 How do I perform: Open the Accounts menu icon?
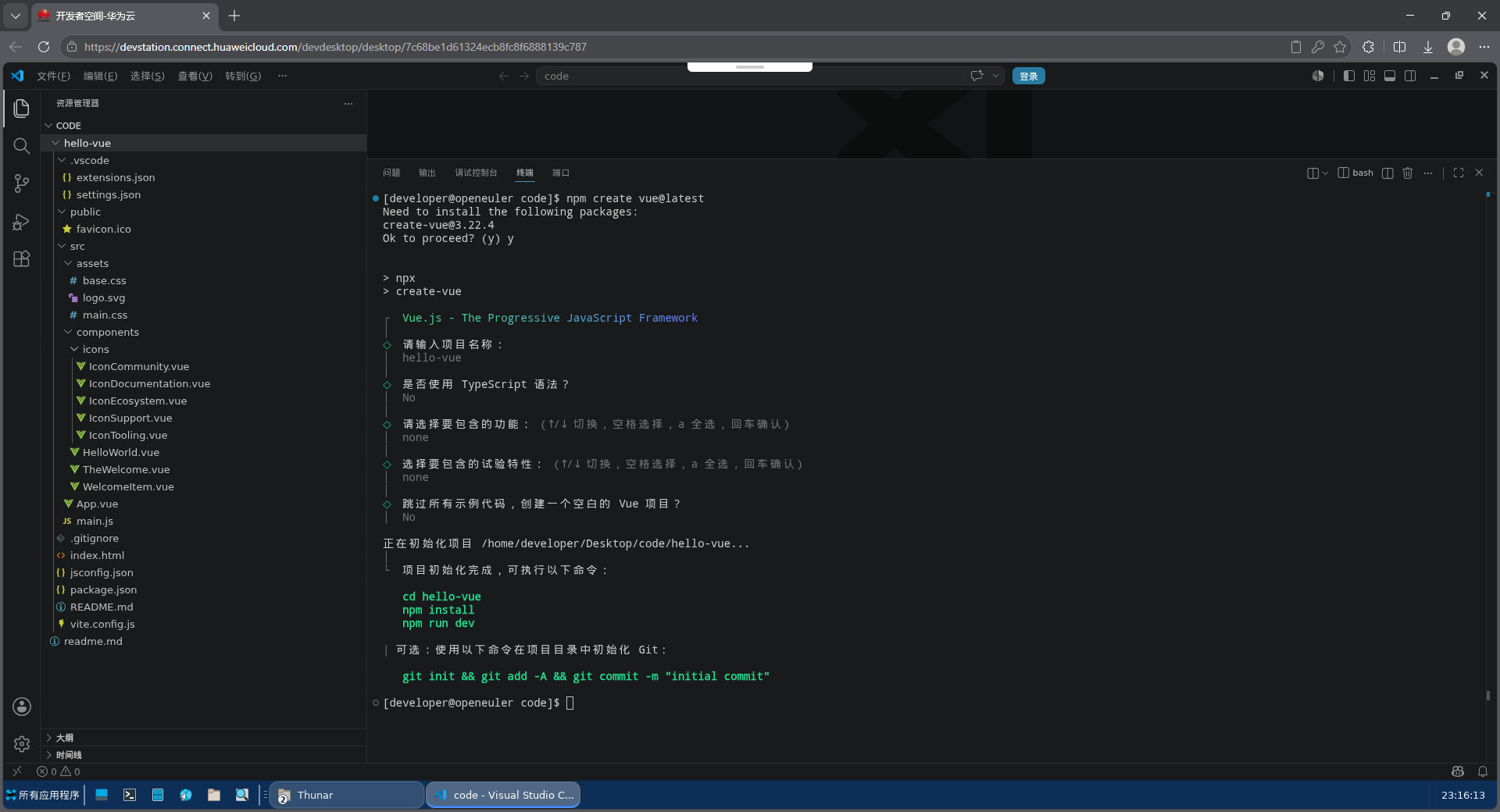point(22,707)
